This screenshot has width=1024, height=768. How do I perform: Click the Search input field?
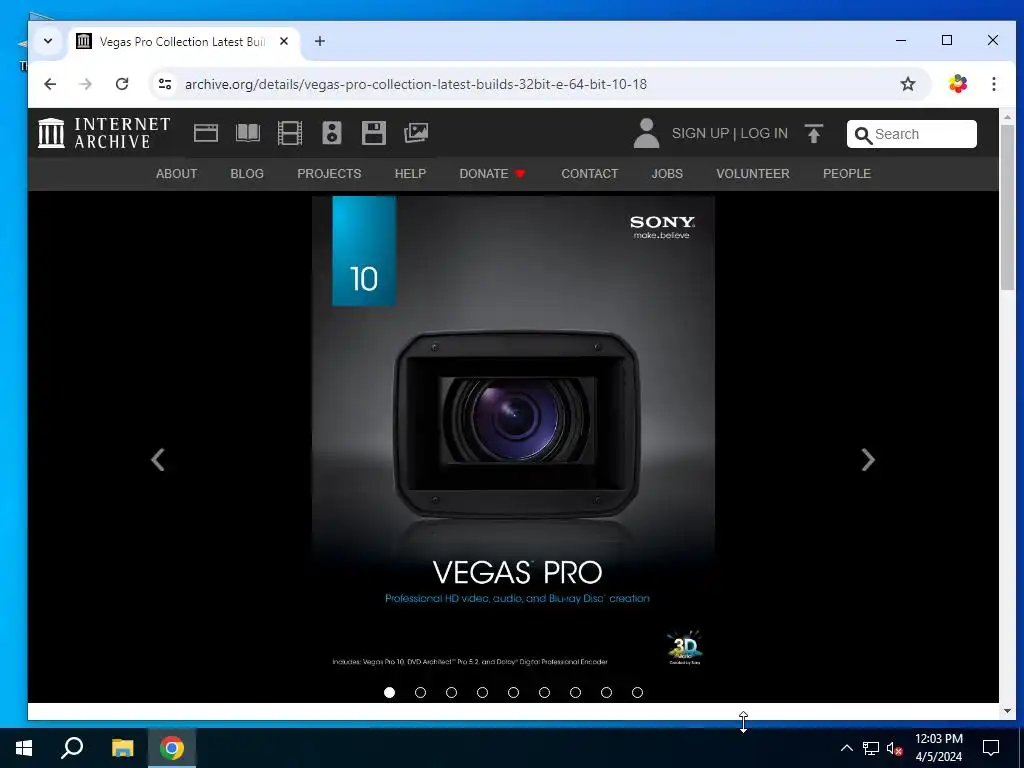[x=912, y=134]
